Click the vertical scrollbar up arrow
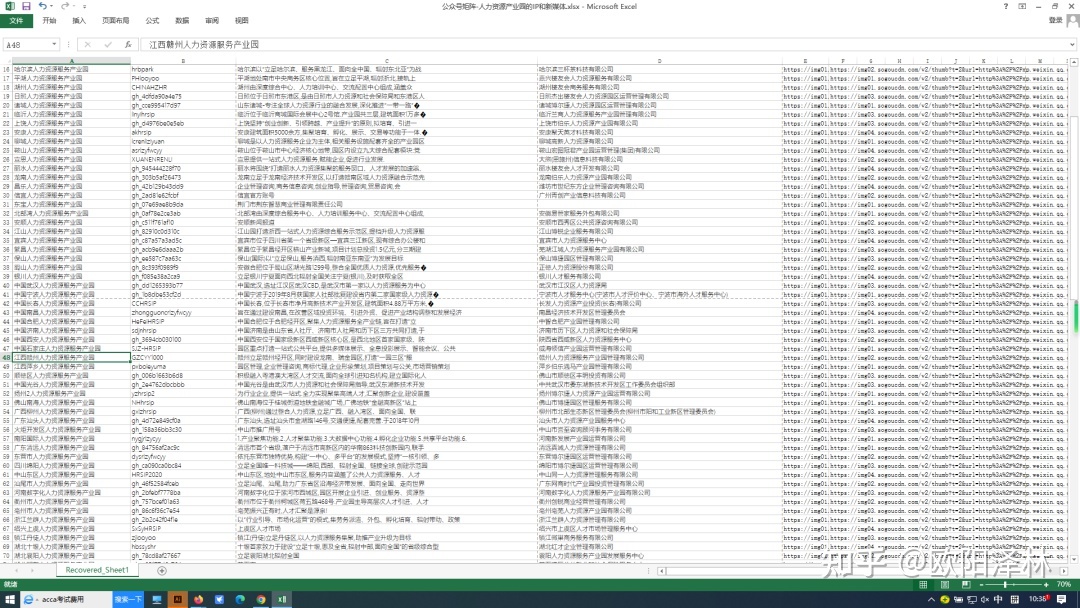Image resolution: width=1080 pixels, height=608 pixels. click(1074, 62)
